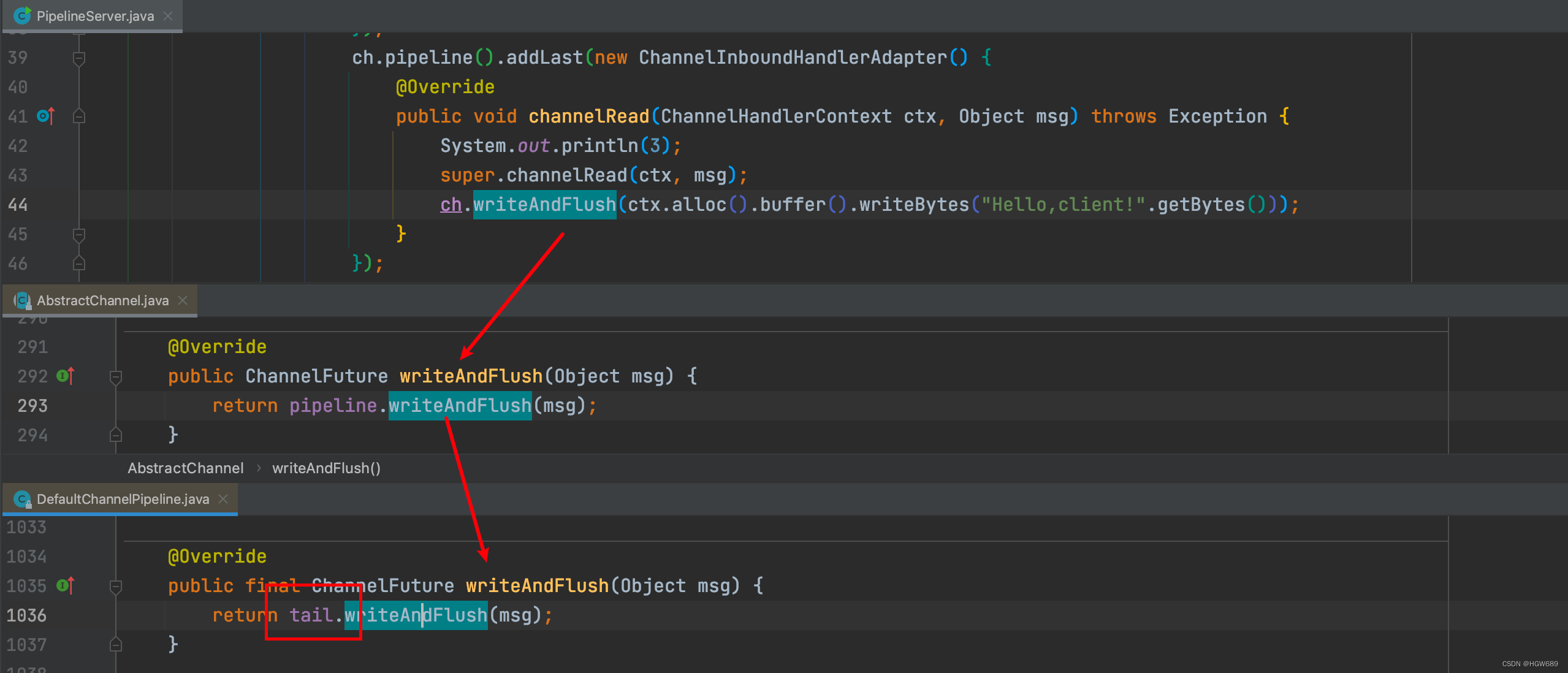Click ChannelInboundHandlerAdapter on line 39

click(793, 58)
